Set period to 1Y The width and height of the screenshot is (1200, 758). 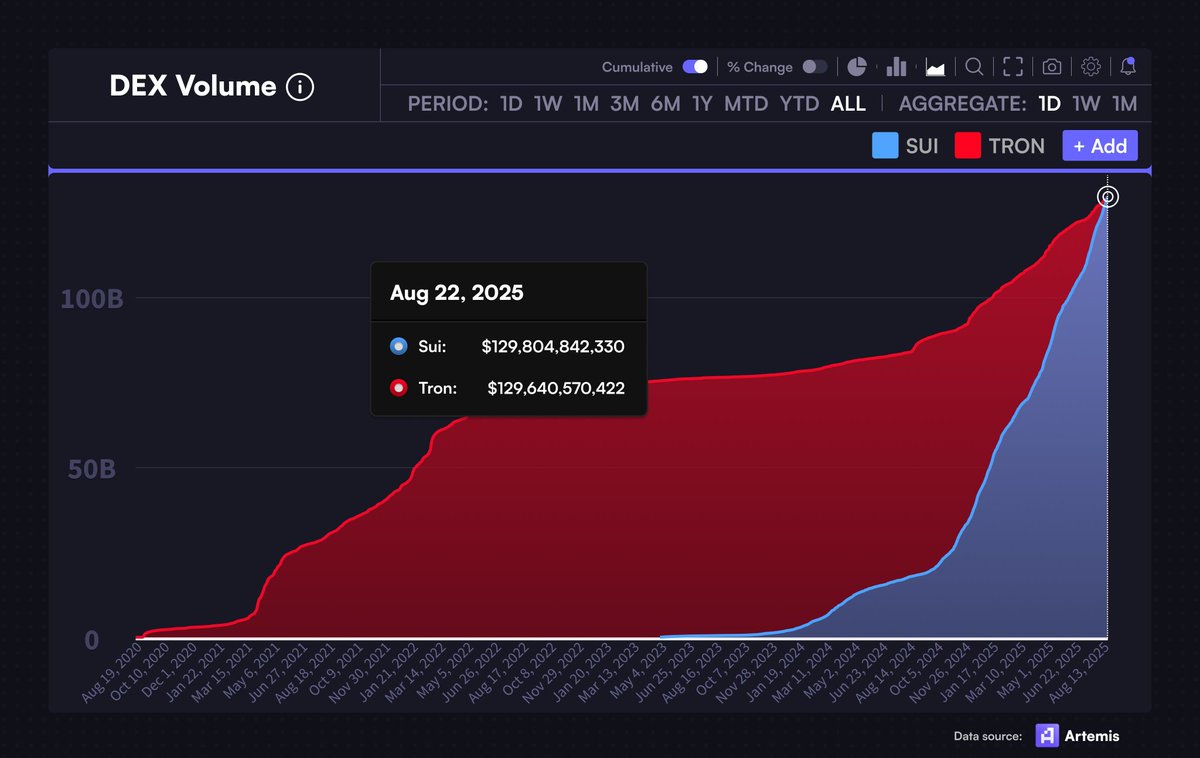[702, 104]
